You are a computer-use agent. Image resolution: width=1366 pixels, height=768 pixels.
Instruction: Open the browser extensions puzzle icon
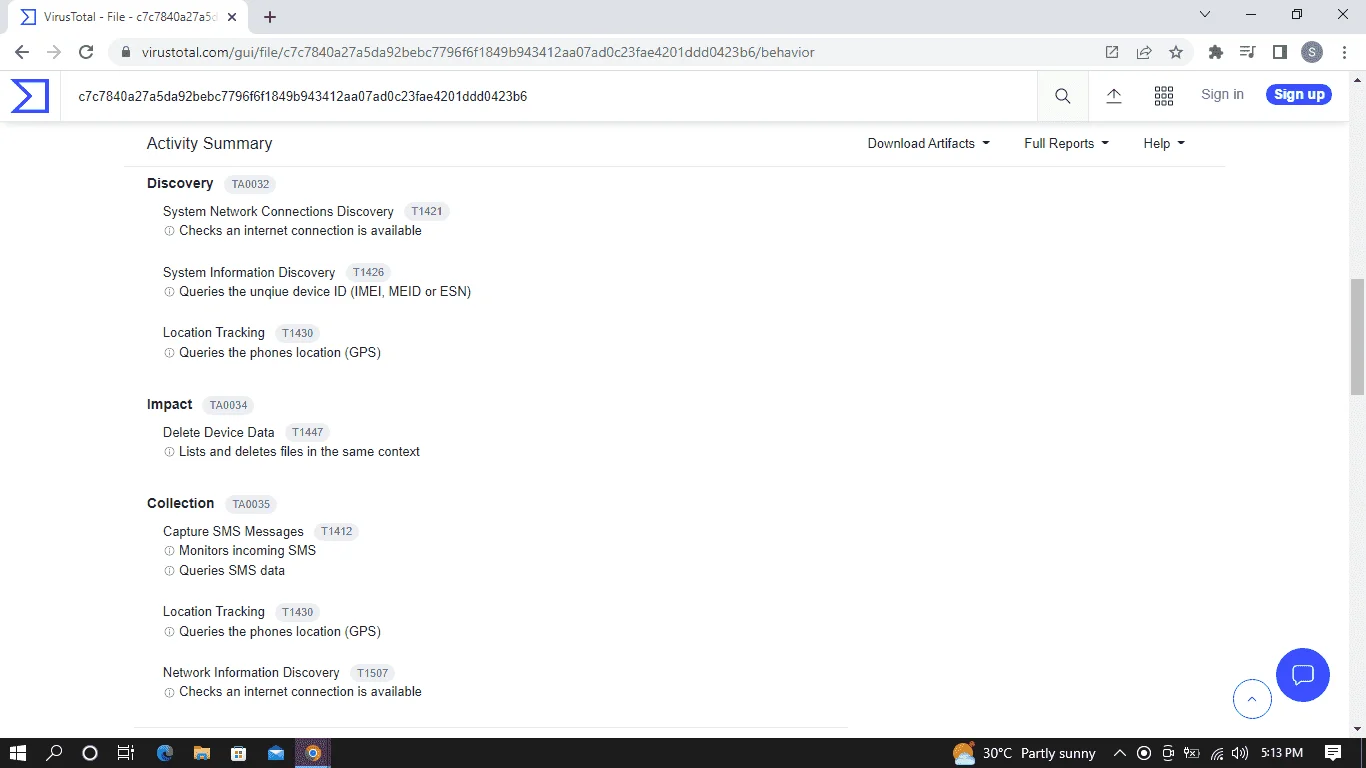(x=1215, y=52)
